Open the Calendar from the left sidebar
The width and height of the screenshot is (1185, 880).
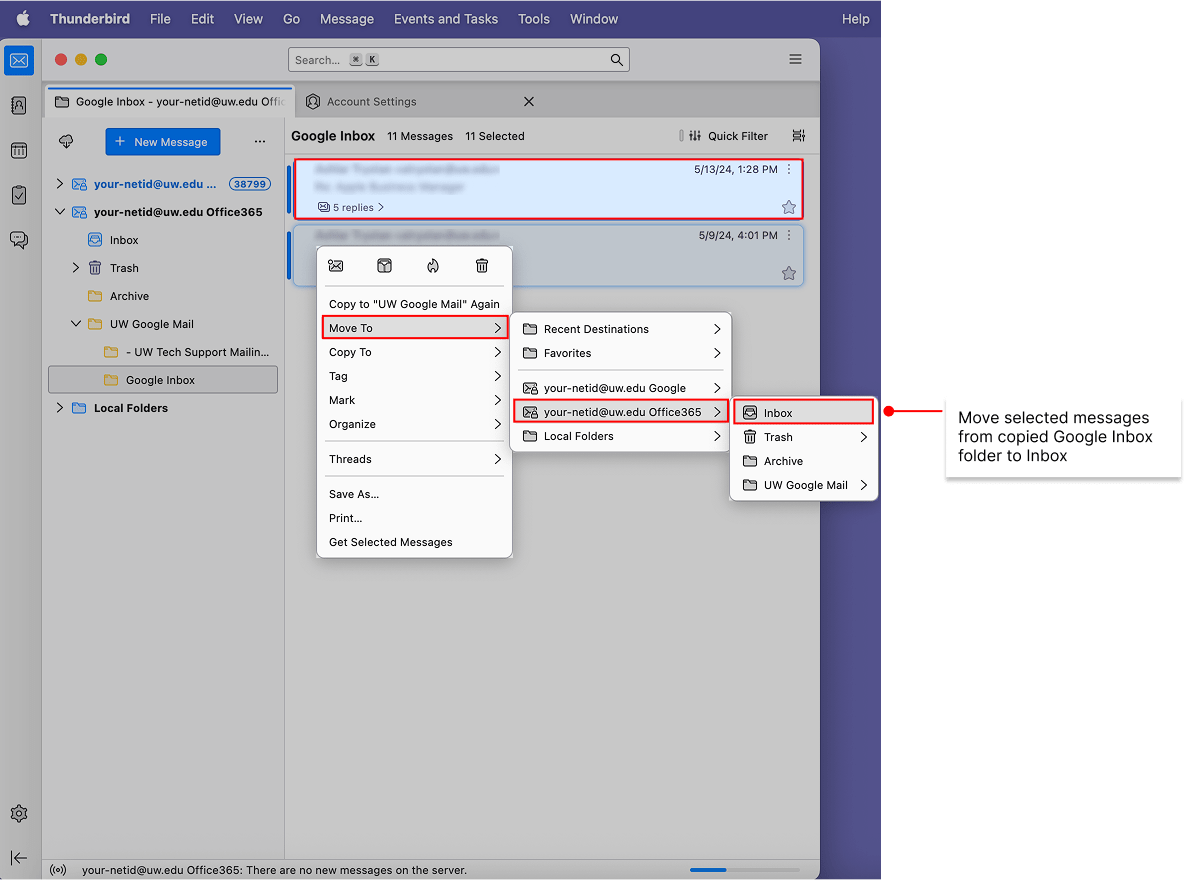[x=18, y=150]
